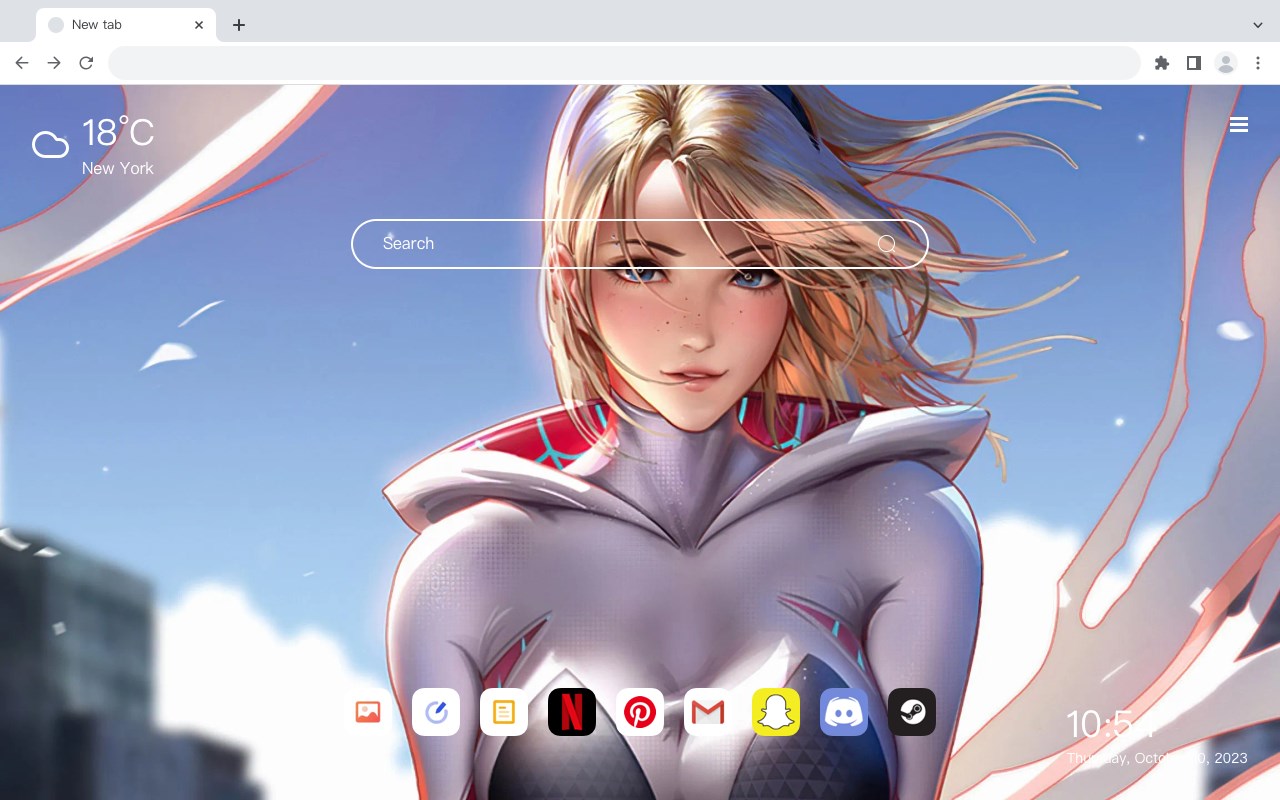Toggle the browser side panel
The width and height of the screenshot is (1280, 800).
click(1193, 63)
